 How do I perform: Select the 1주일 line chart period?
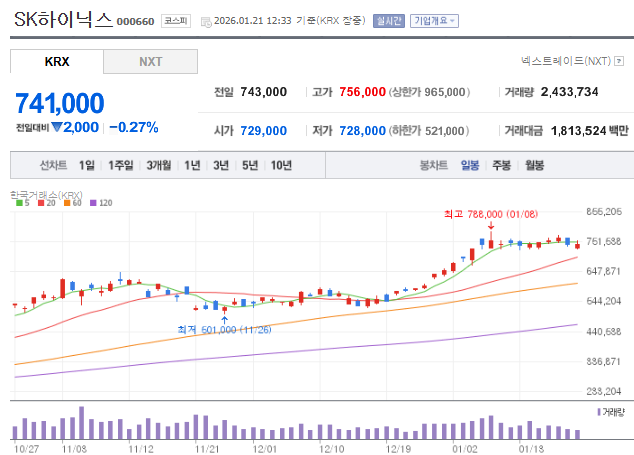click(120, 165)
